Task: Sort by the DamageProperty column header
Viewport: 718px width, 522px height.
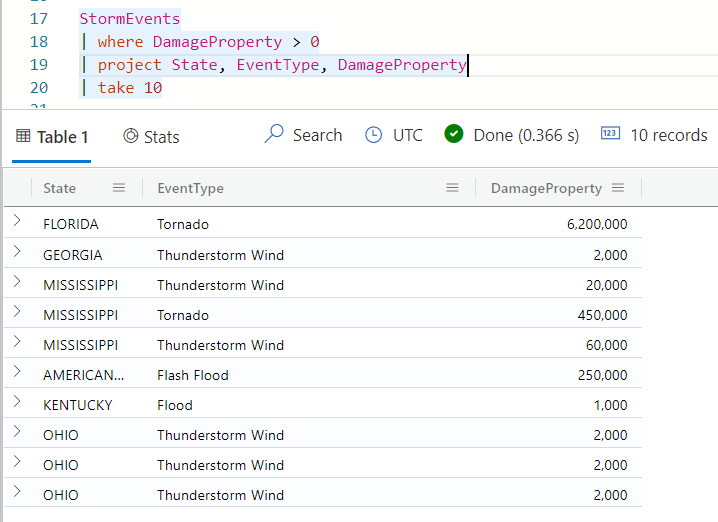Action: pyautogui.click(x=546, y=188)
